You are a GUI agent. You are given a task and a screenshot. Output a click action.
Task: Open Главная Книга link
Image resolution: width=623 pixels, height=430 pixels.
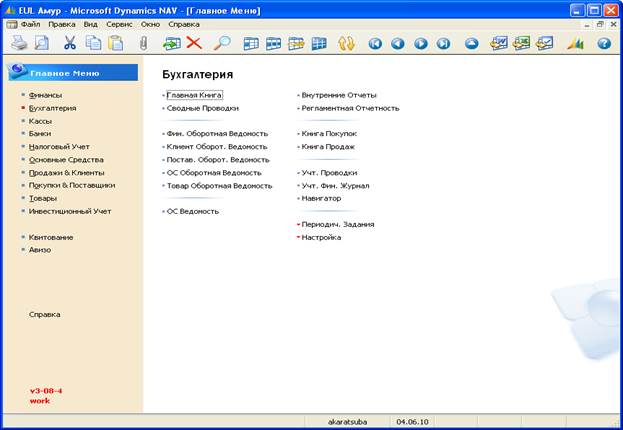click(194, 95)
